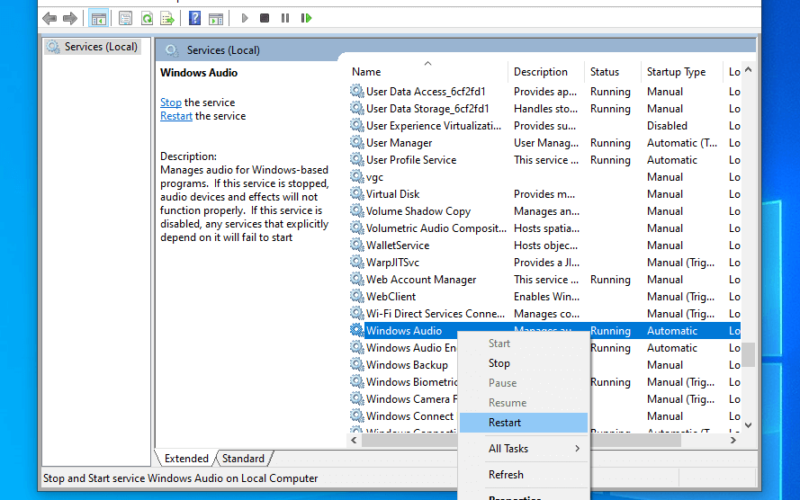The height and width of the screenshot is (500, 800).
Task: Click the Back arrow in toolbar
Action: click(49, 19)
